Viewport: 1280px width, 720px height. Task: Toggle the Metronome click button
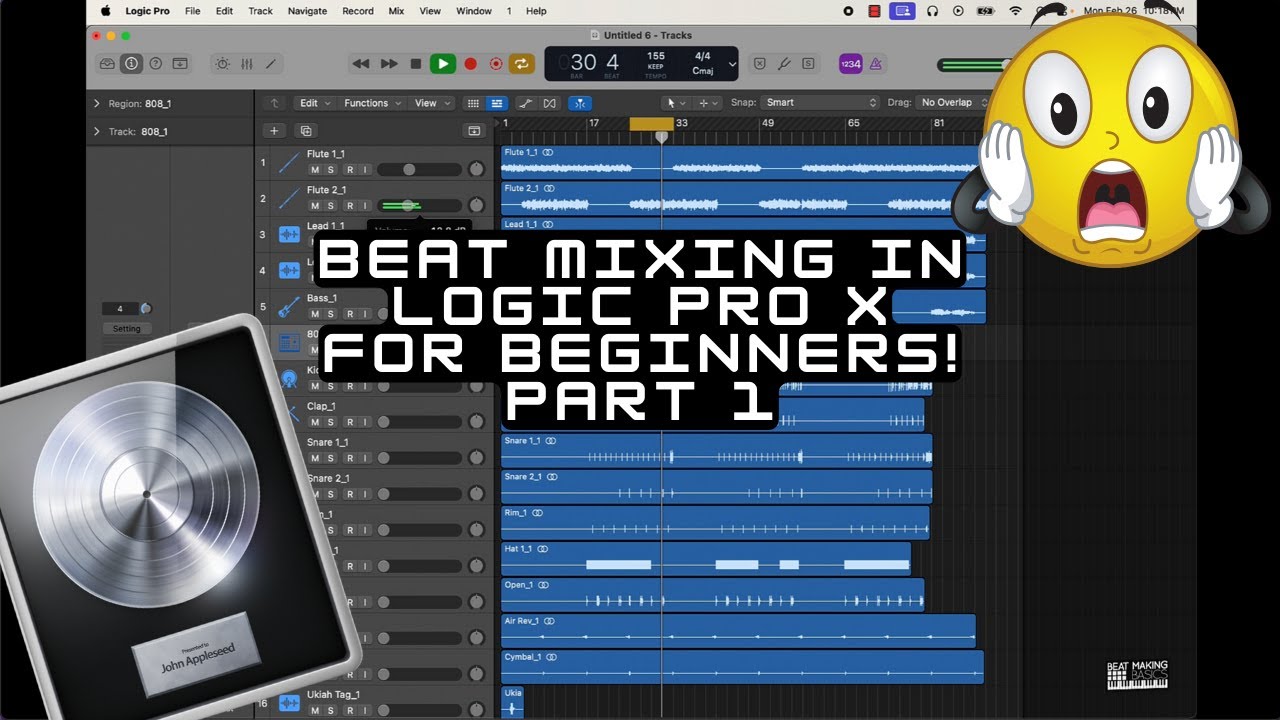(x=876, y=64)
